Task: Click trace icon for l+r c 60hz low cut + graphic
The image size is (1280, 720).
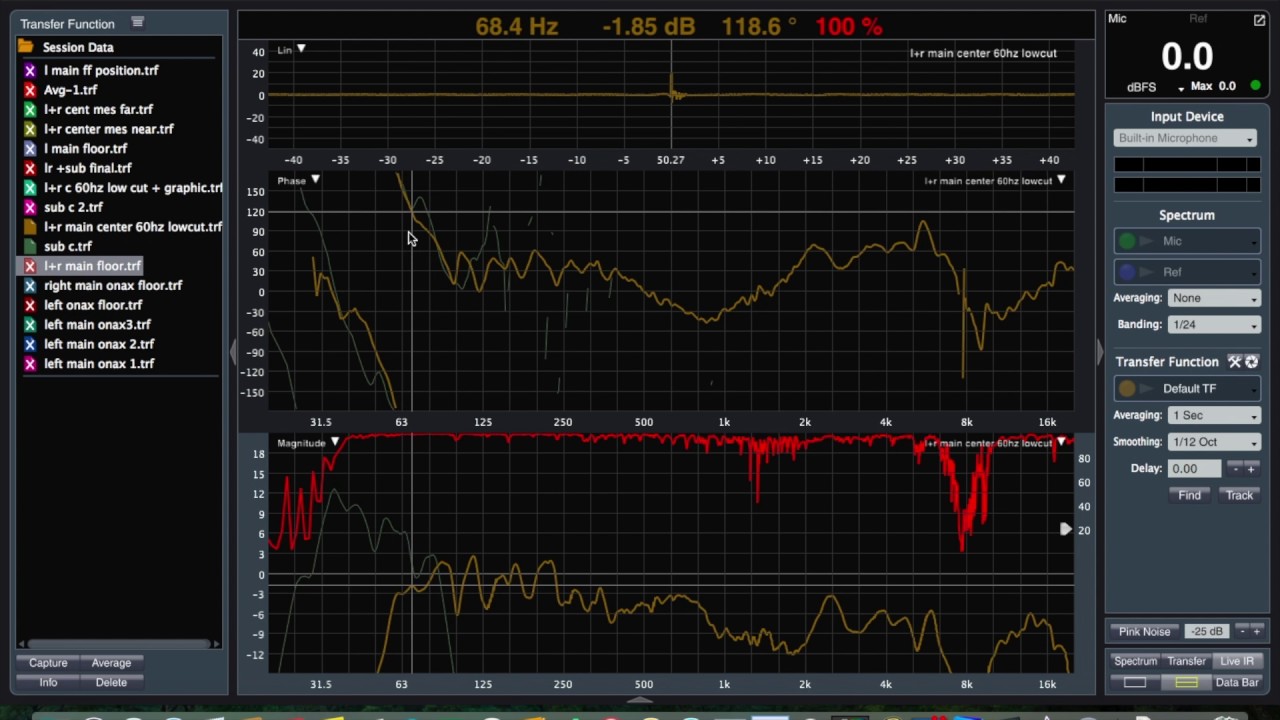Action: 30,188
